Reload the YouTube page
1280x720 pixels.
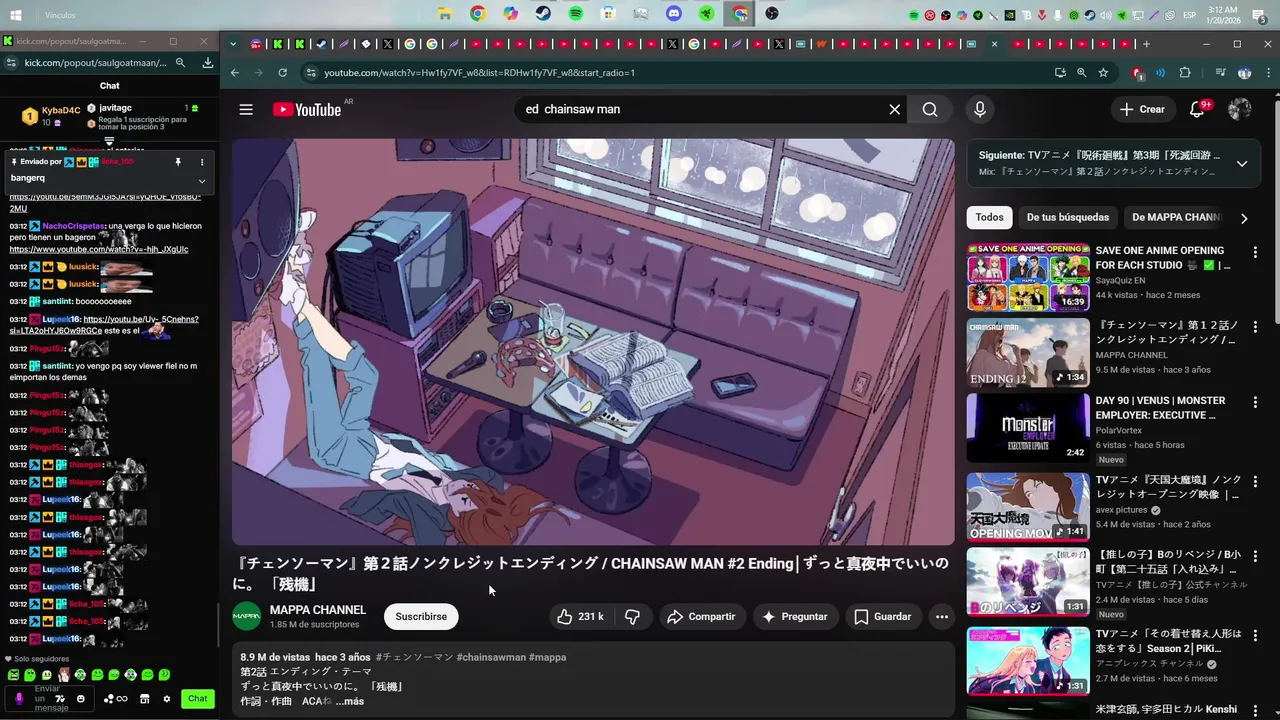(283, 73)
